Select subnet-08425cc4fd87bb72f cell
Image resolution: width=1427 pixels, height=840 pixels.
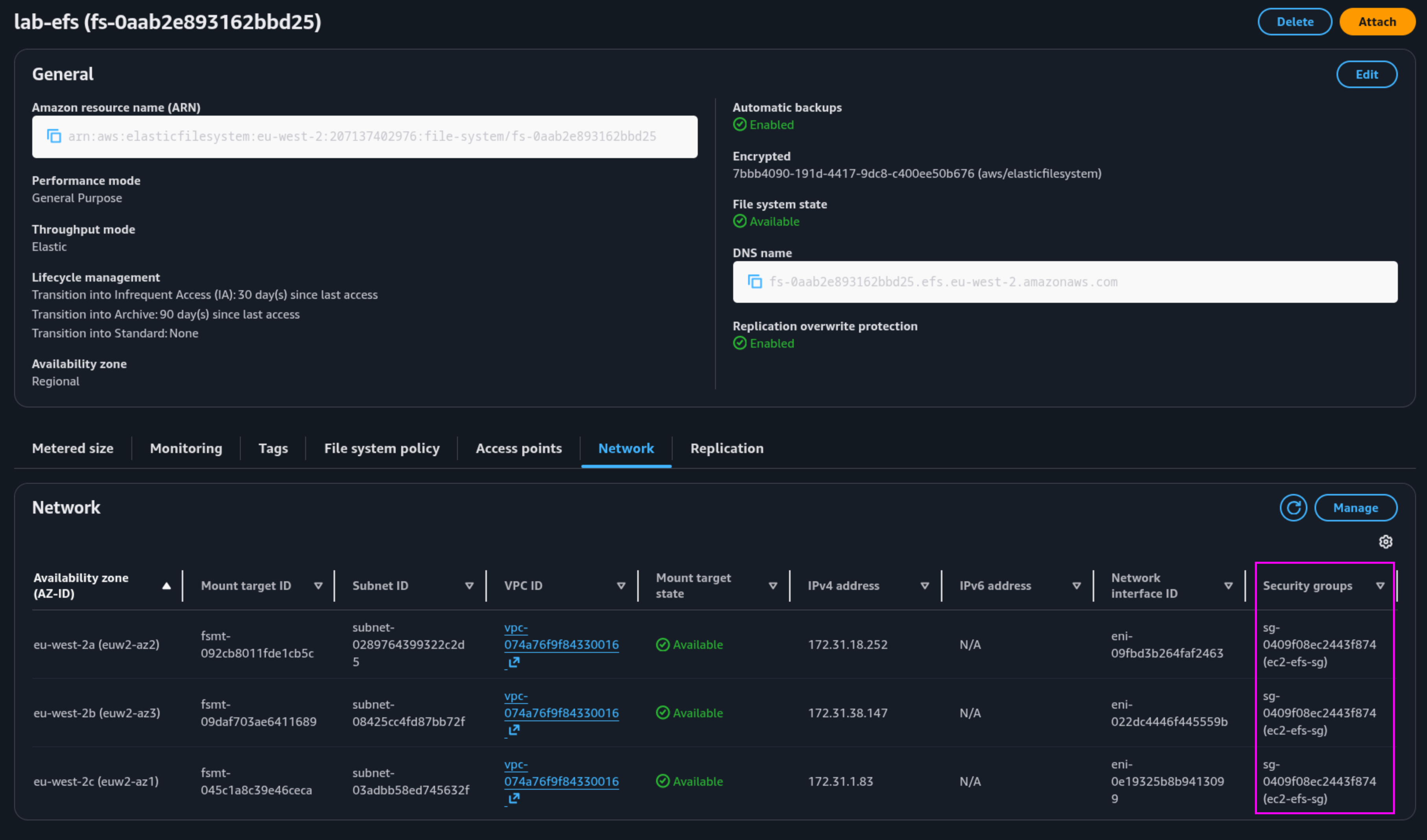[408, 713]
